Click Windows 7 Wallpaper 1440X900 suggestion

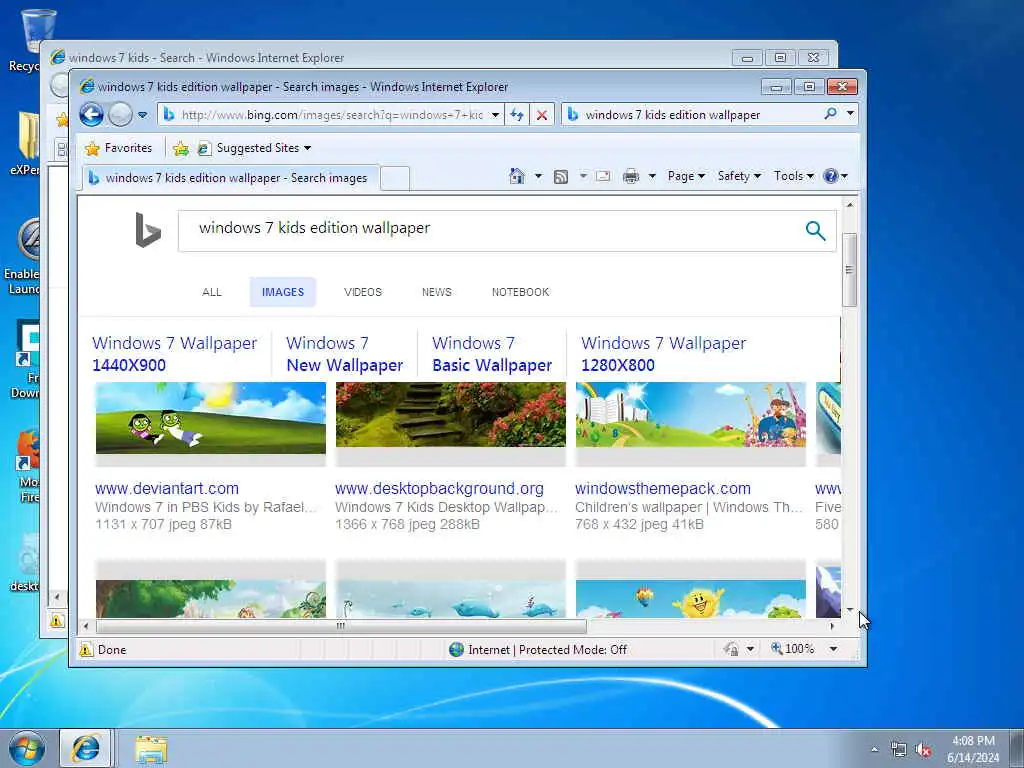pyautogui.click(x=174, y=354)
